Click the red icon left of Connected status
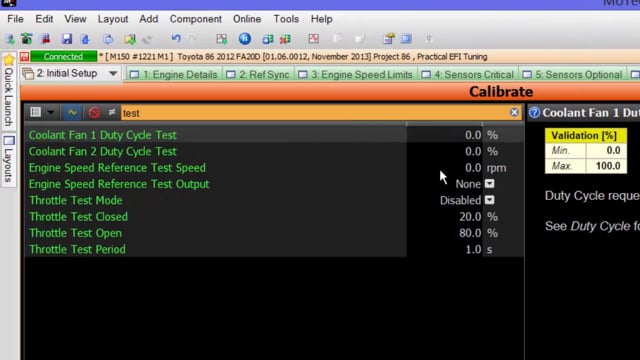Screen dimensions: 640x360 pos(24,57)
